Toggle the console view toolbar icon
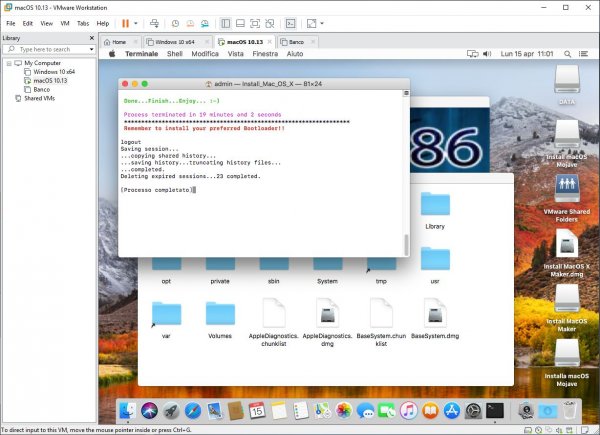This screenshot has width=600, height=435. pos(290,23)
